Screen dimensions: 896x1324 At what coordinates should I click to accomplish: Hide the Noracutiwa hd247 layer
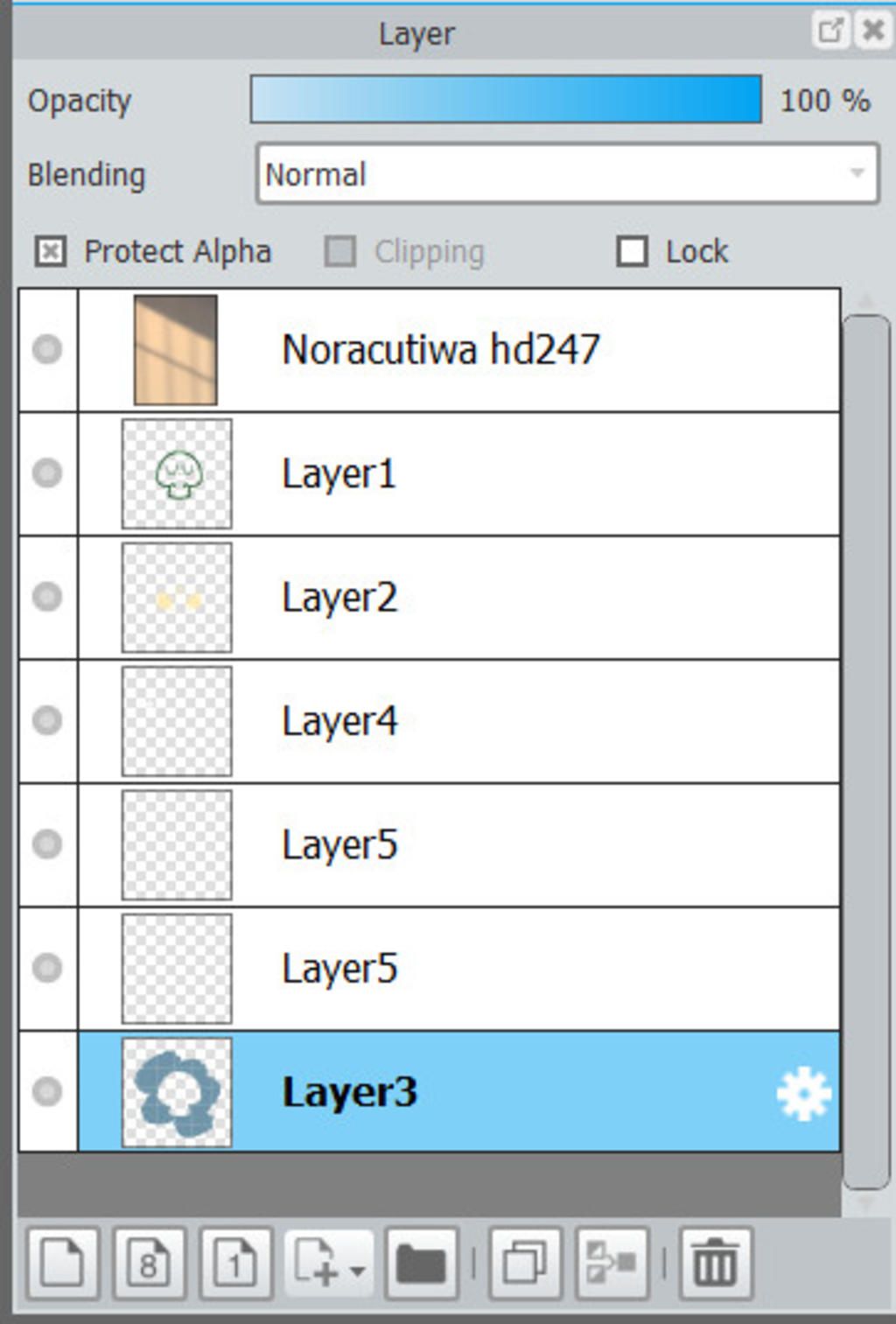(x=47, y=349)
